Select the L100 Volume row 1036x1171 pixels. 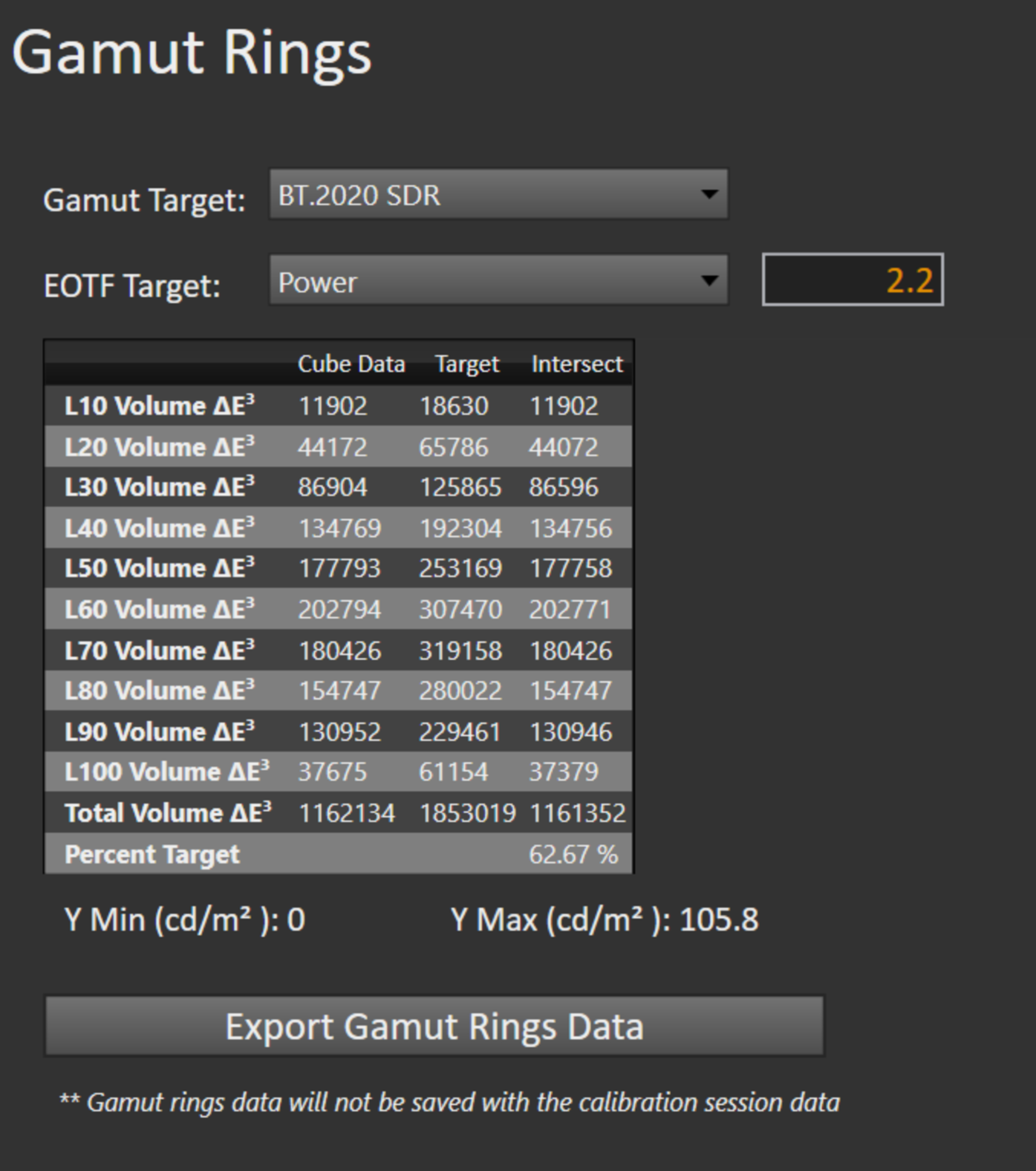(166, 772)
